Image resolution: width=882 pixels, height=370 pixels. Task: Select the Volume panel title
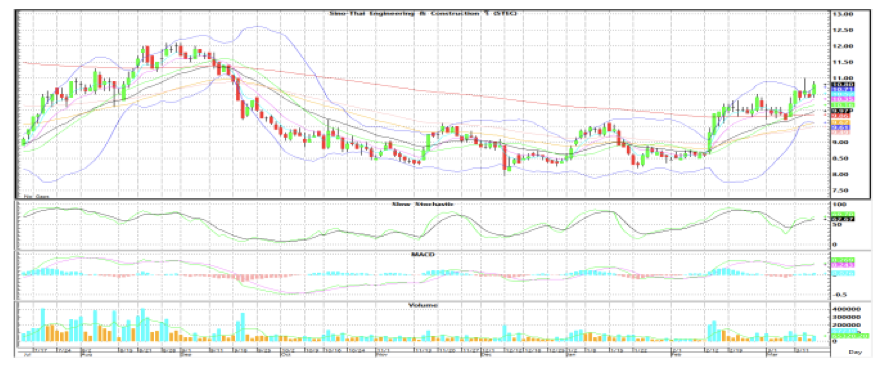coord(423,305)
